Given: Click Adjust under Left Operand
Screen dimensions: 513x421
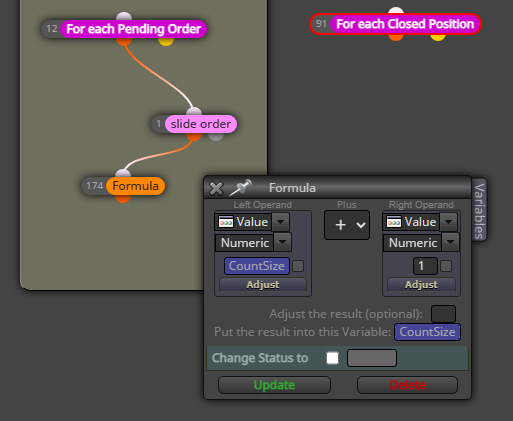Looking at the screenshot, I should coord(263,285).
